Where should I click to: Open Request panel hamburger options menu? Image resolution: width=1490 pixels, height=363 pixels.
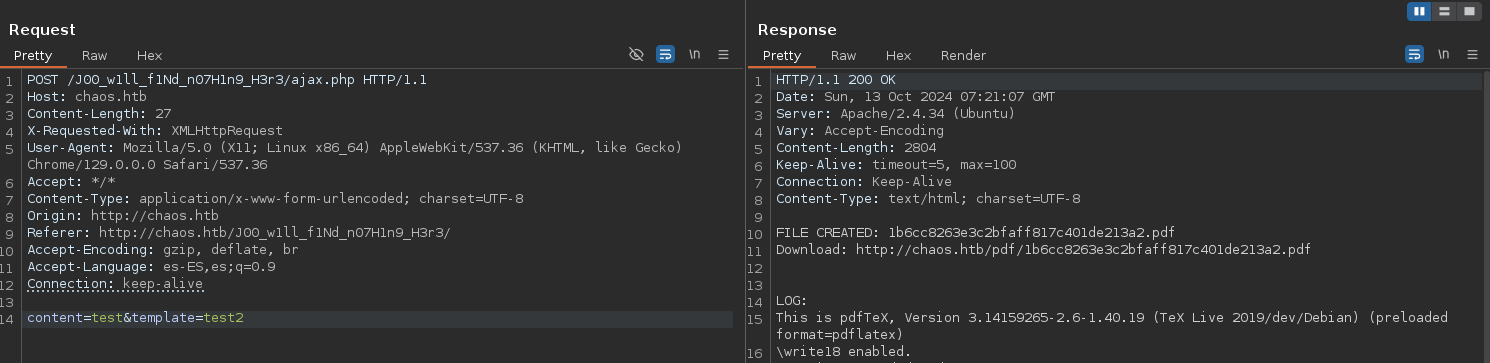(x=723, y=55)
